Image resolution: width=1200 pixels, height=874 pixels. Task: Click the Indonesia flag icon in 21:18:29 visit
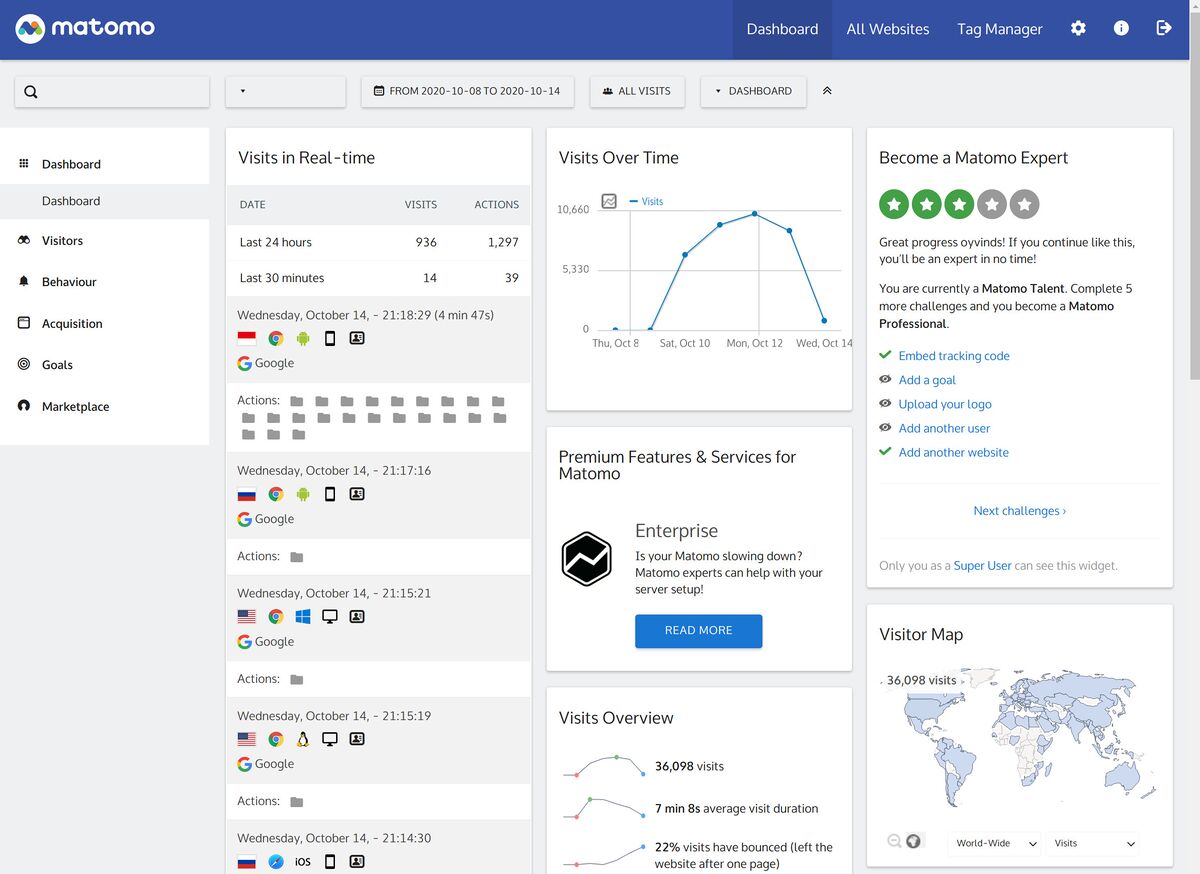[x=246, y=338]
